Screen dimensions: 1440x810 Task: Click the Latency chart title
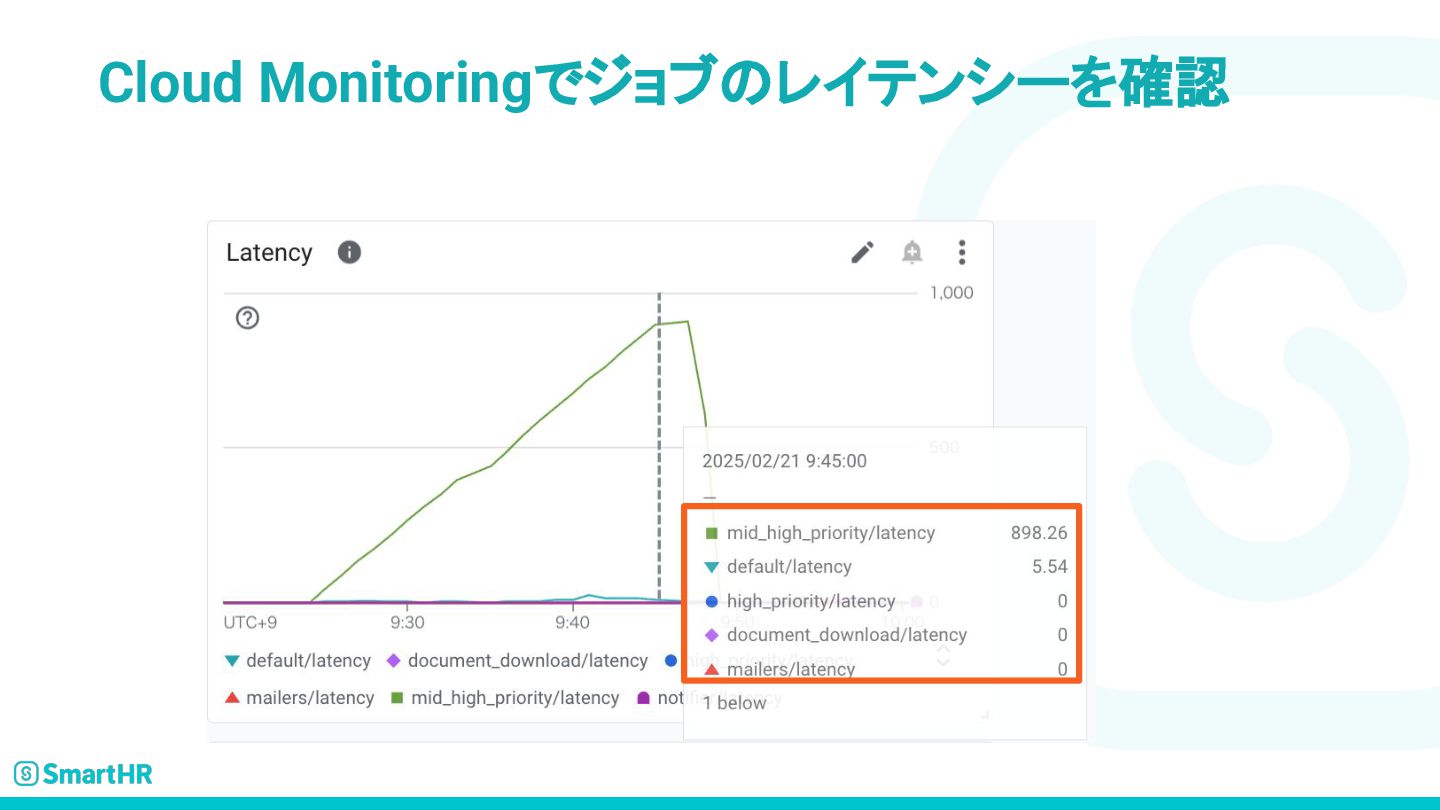[x=269, y=253]
